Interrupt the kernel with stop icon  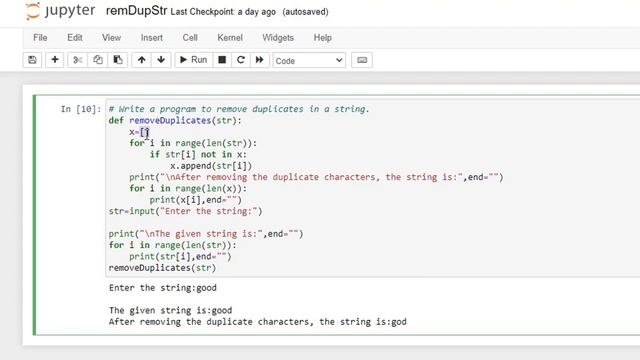pyautogui.click(x=222, y=60)
